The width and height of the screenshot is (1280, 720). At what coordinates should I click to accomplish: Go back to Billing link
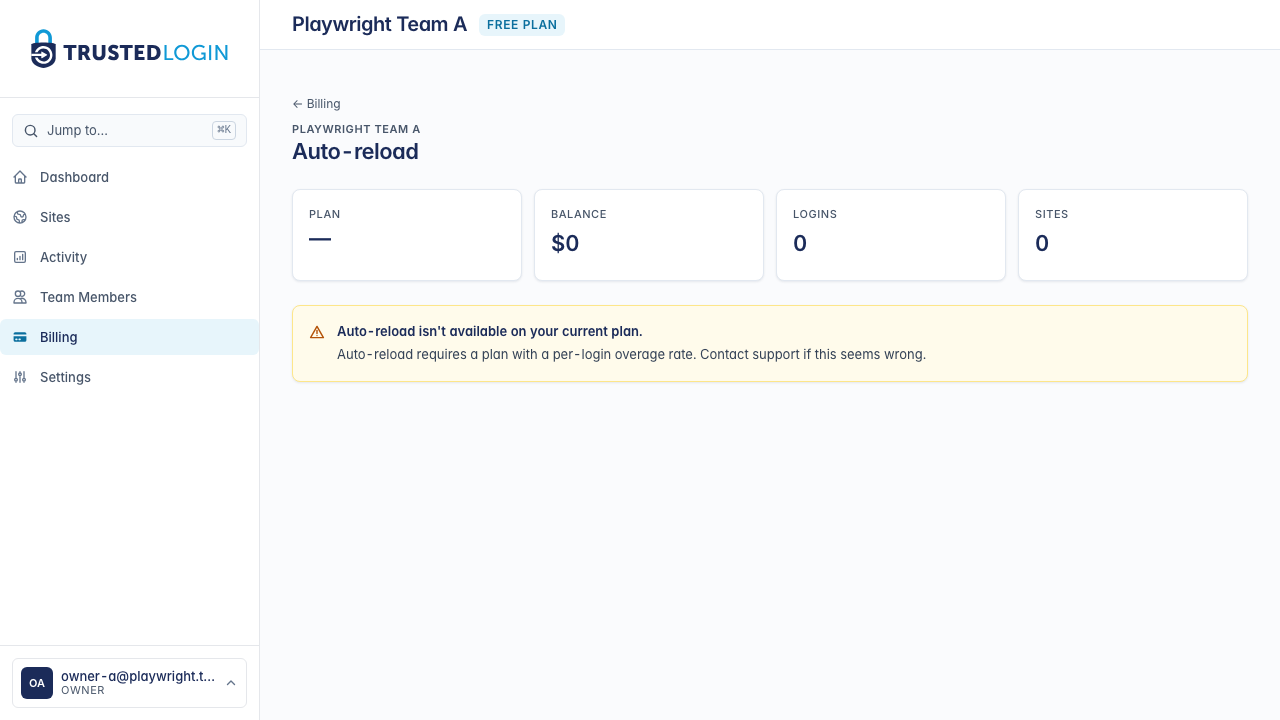pos(317,104)
